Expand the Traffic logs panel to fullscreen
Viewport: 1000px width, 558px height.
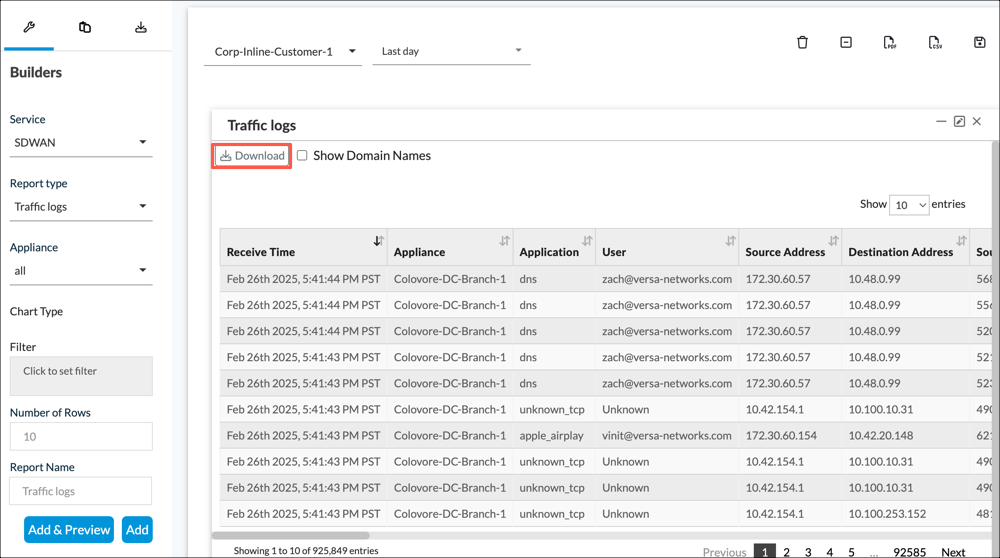[x=959, y=121]
